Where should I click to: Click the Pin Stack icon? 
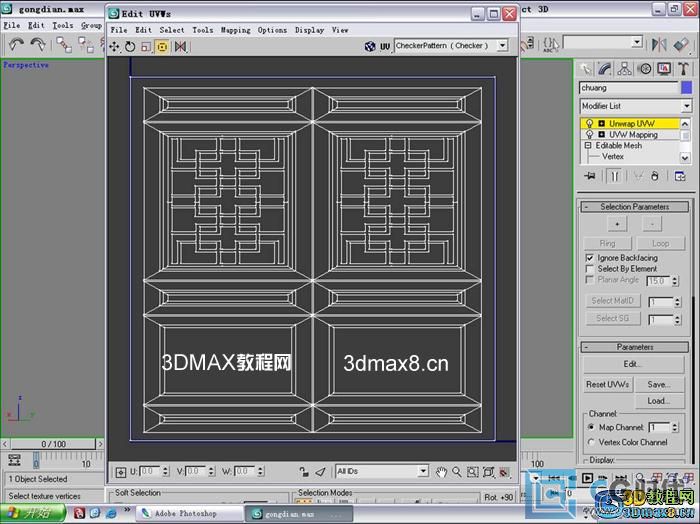pos(590,176)
